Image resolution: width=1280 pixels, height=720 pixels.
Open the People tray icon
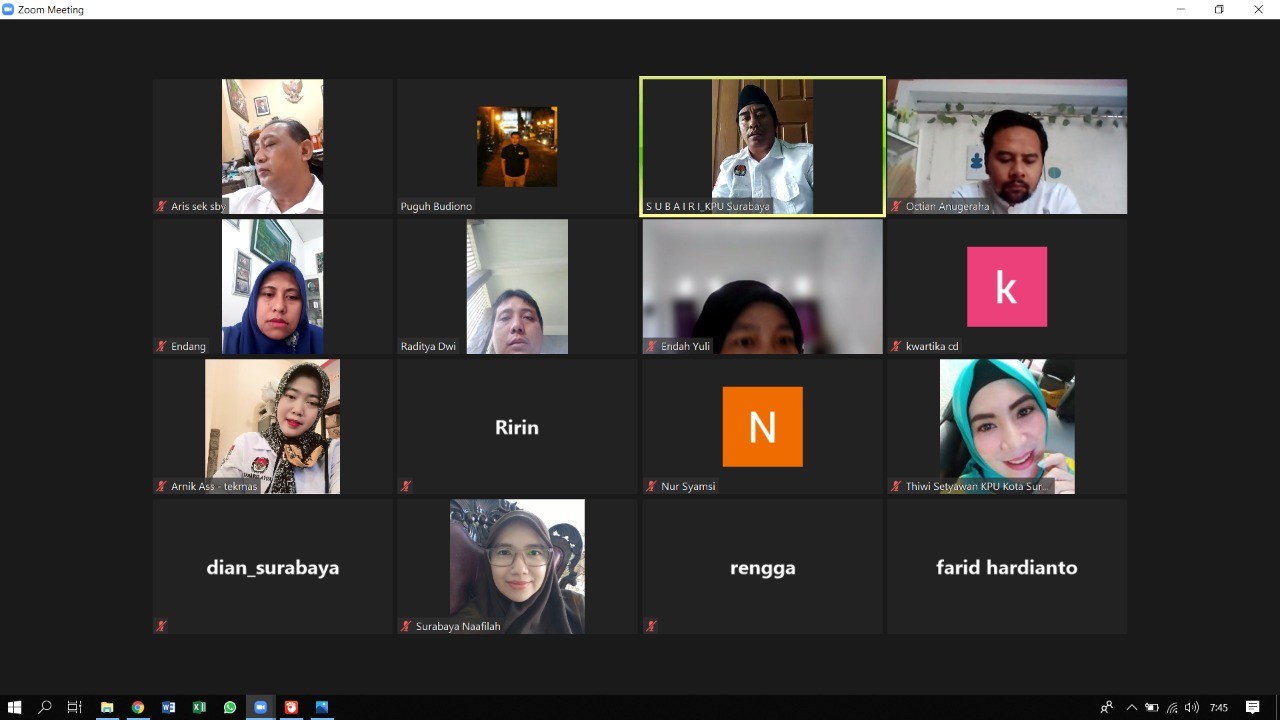point(1106,707)
